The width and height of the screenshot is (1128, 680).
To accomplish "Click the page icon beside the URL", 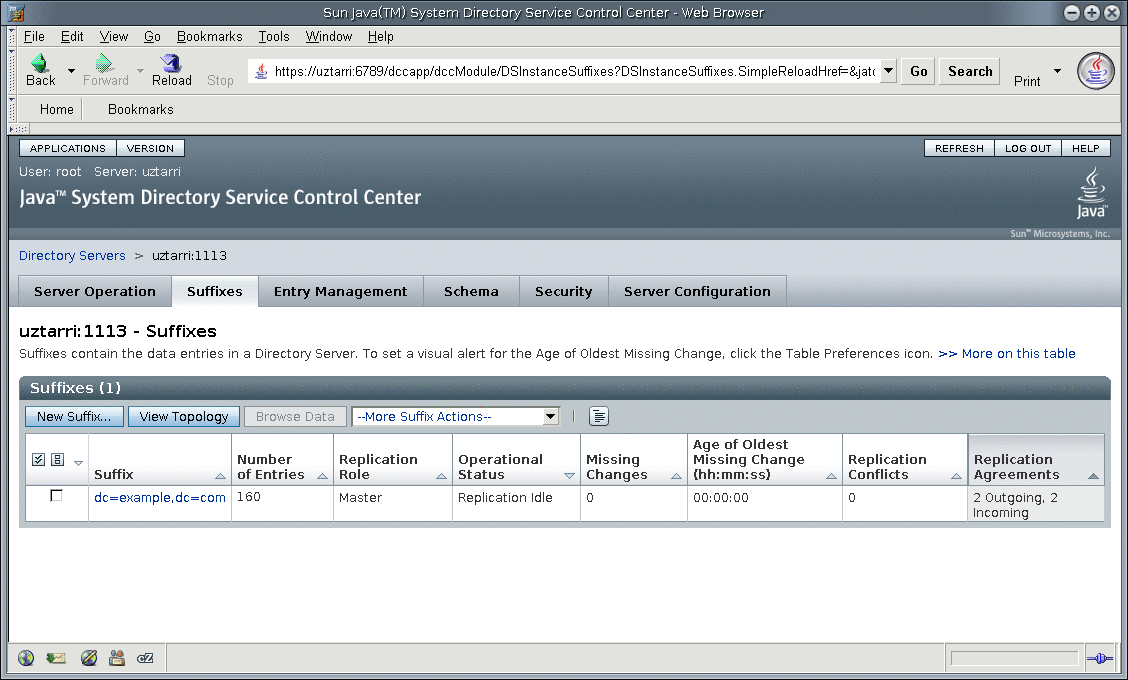I will click(262, 71).
